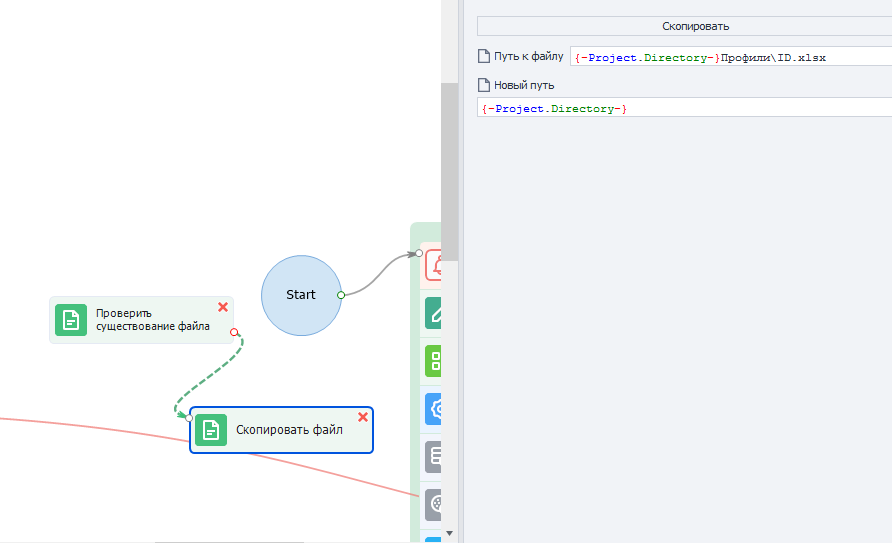Click the red bell notification action icon

click(433, 265)
